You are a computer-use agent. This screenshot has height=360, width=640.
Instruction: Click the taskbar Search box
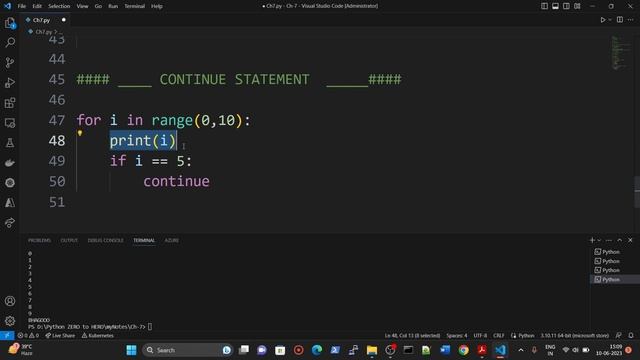[188, 350]
